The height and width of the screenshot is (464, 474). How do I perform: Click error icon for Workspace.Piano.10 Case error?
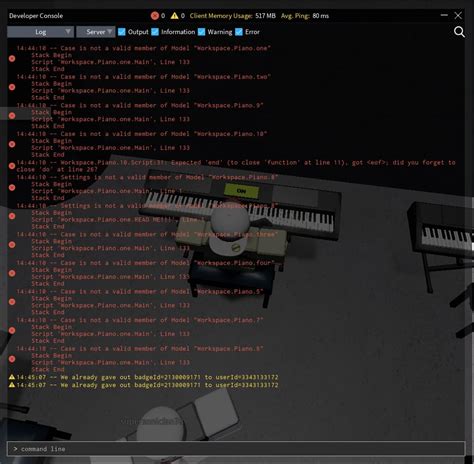12,144
